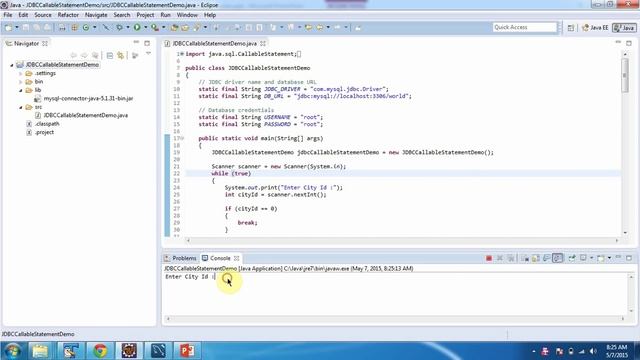Click the Debug bug icon
Viewport: 640px width, 360px height.
(x=119, y=27)
